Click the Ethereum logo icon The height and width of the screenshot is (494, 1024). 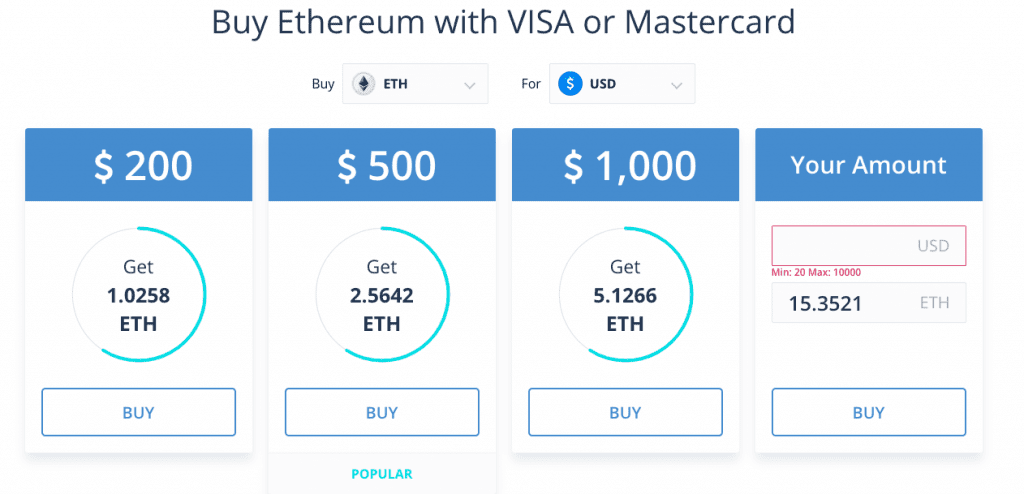coord(362,84)
